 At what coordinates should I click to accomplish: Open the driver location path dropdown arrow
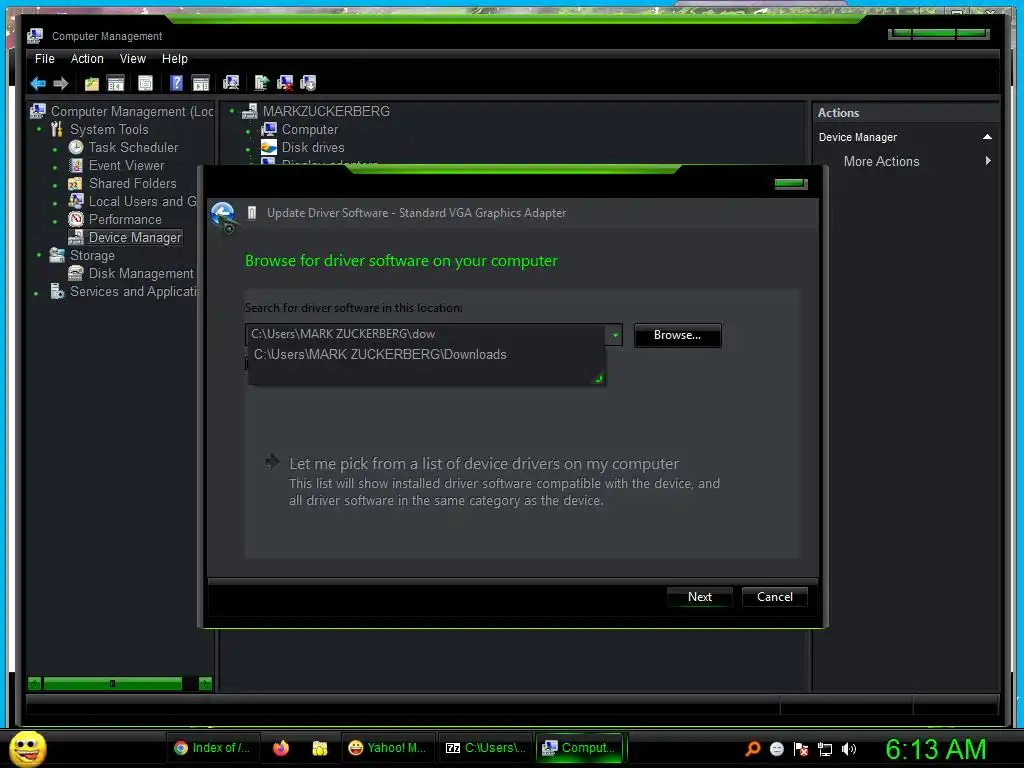tap(614, 335)
